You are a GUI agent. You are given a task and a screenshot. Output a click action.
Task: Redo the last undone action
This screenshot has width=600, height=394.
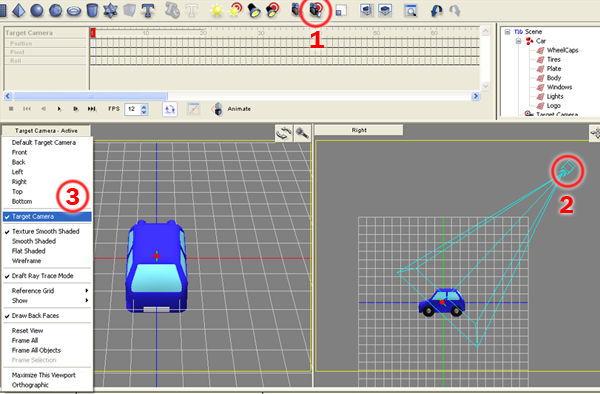click(455, 11)
